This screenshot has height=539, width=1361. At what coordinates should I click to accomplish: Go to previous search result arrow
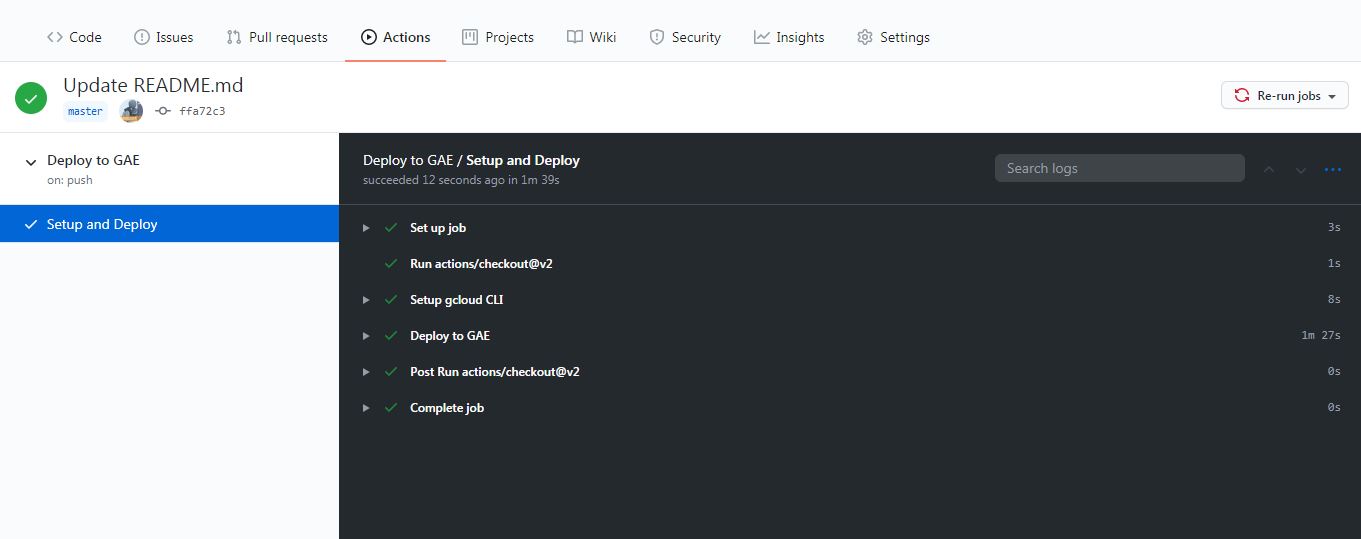coord(1269,169)
